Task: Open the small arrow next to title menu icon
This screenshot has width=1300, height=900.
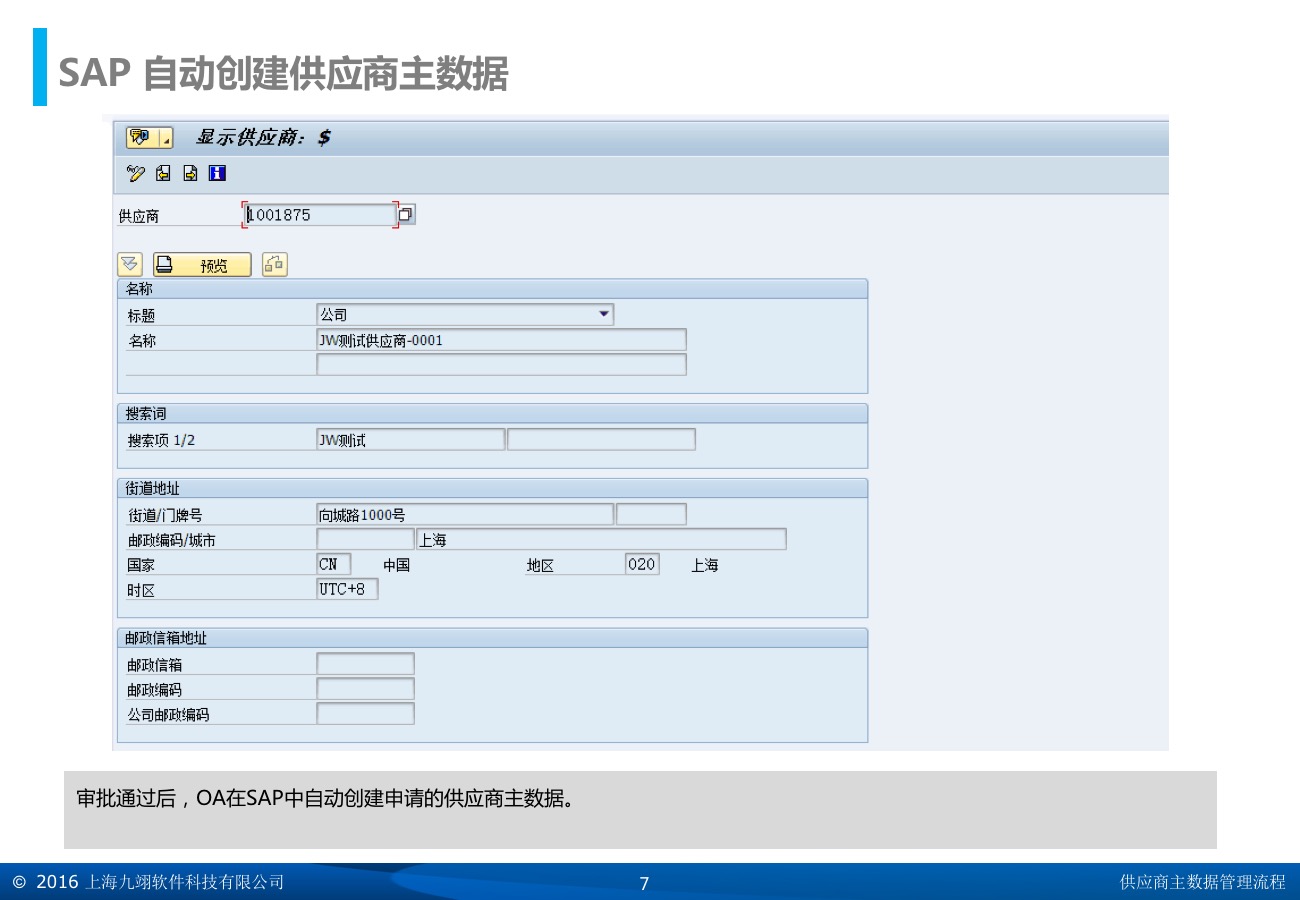Action: pos(166,138)
